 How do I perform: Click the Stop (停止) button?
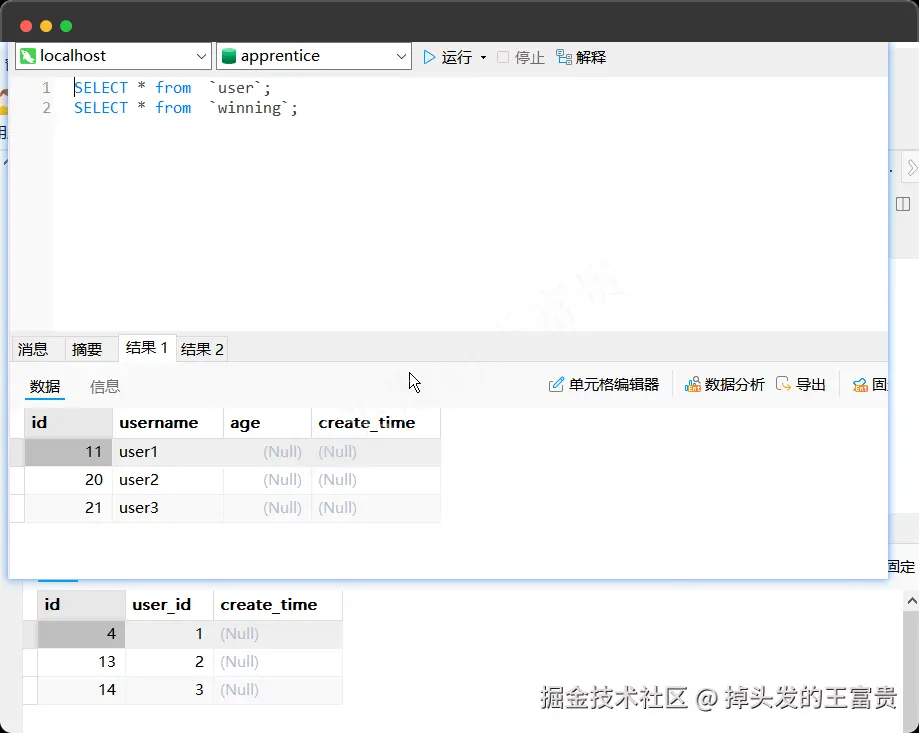pyautogui.click(x=520, y=57)
